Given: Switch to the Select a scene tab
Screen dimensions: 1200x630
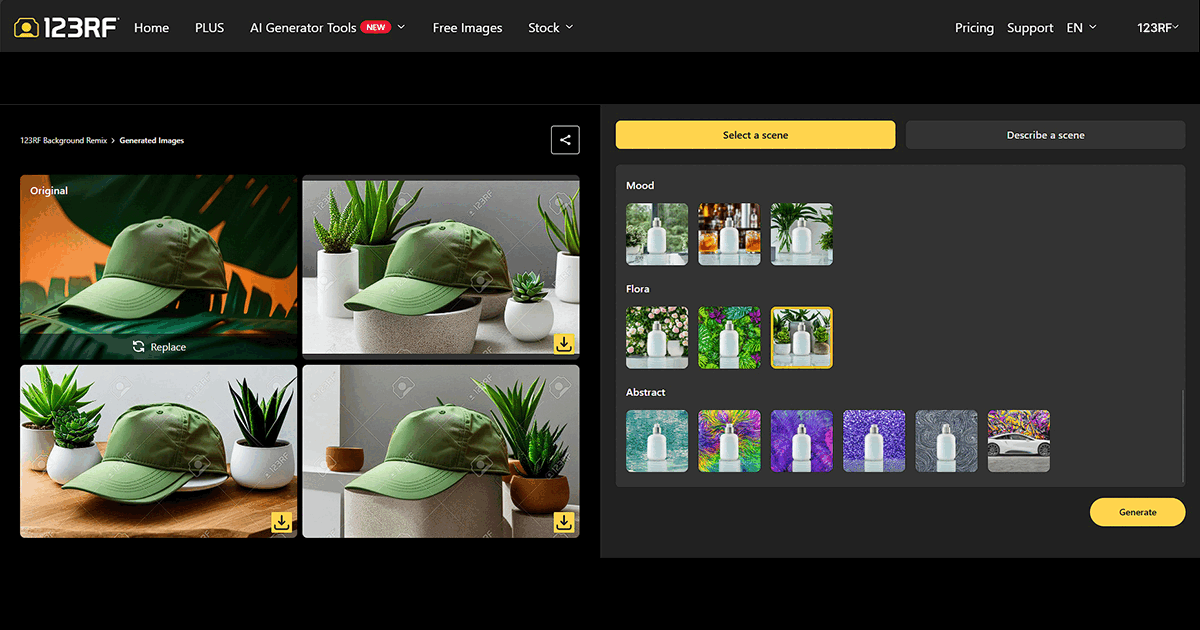Looking at the screenshot, I should coord(755,135).
